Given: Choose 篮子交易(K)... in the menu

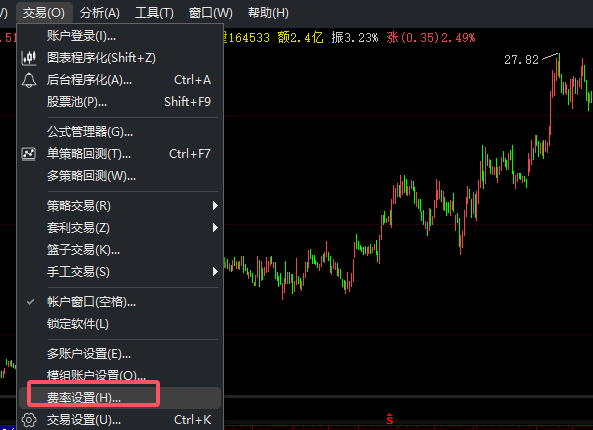Looking at the screenshot, I should coord(119,250).
